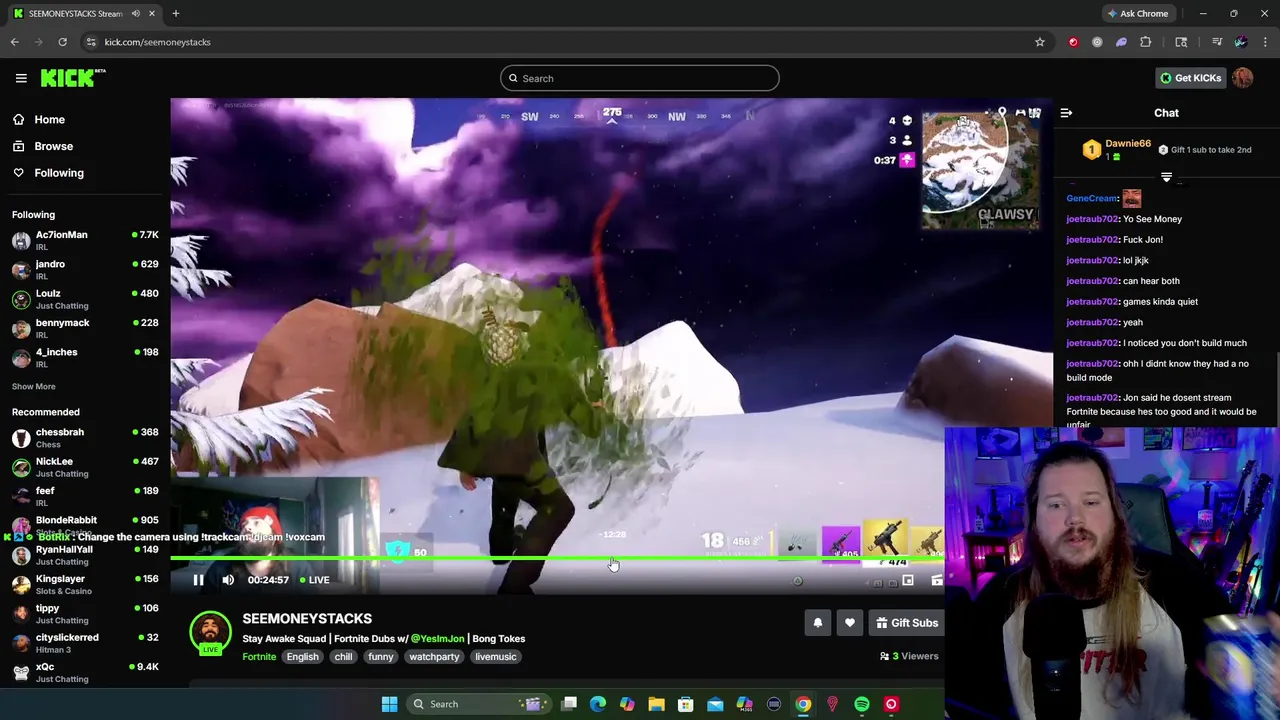Click the Dawnie66 top gifter entry
Viewport: 1280px width, 720px height.
point(1116,150)
